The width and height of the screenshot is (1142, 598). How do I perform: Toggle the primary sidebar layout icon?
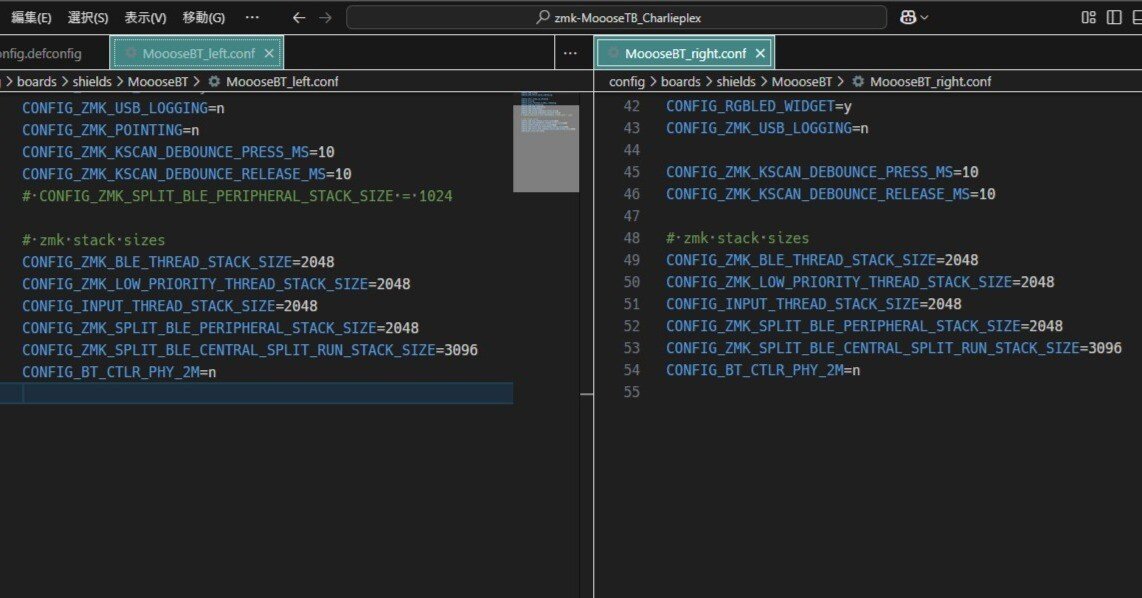tap(1114, 17)
